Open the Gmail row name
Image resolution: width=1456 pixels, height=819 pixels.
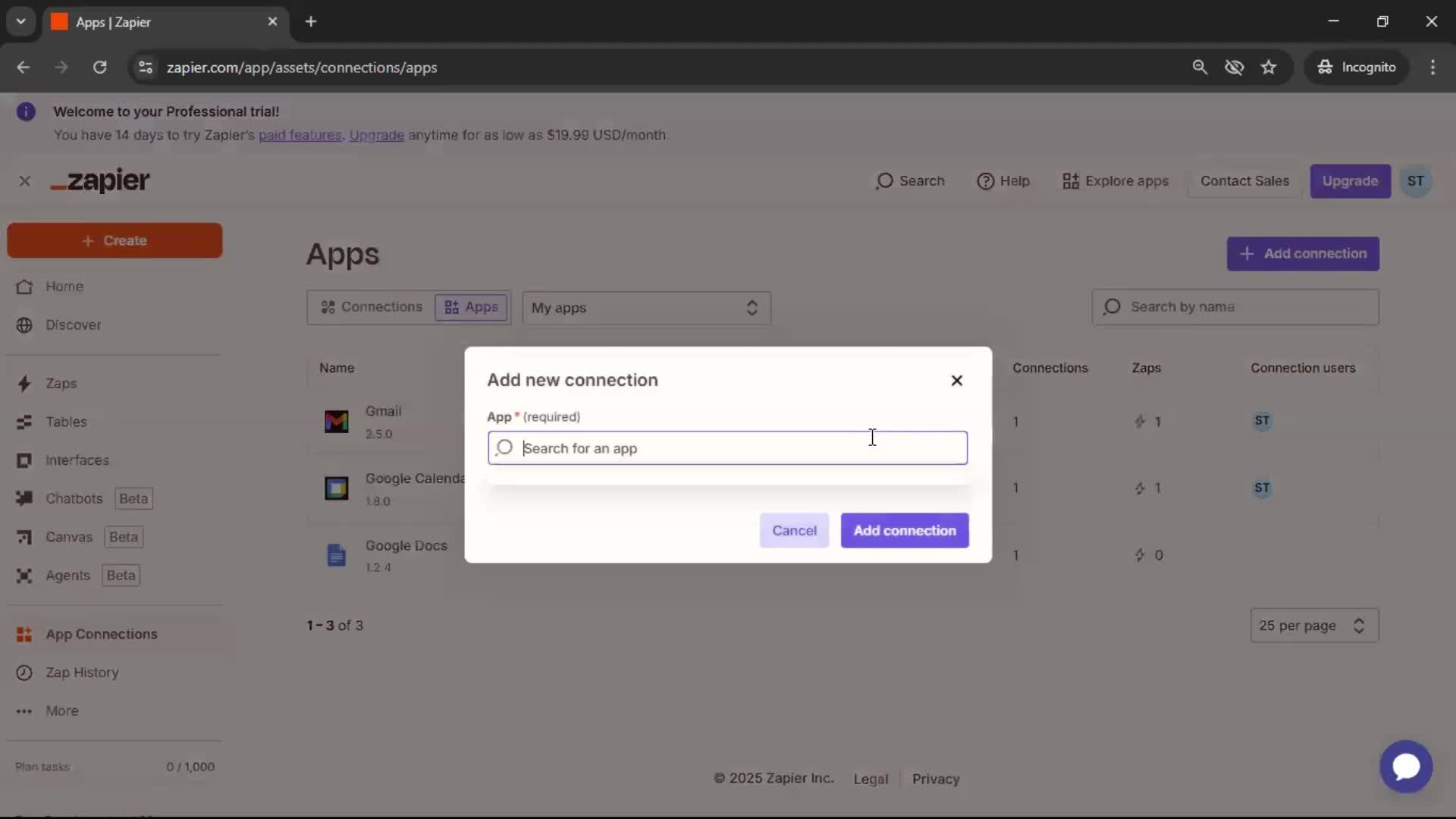tap(383, 412)
